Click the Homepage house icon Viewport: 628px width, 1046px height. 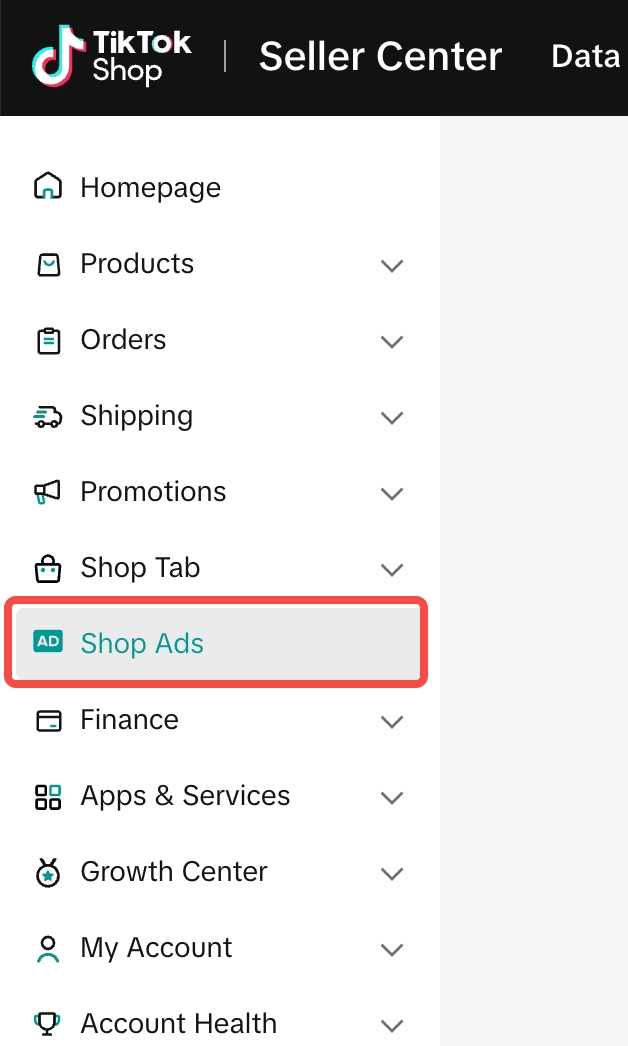(x=48, y=187)
